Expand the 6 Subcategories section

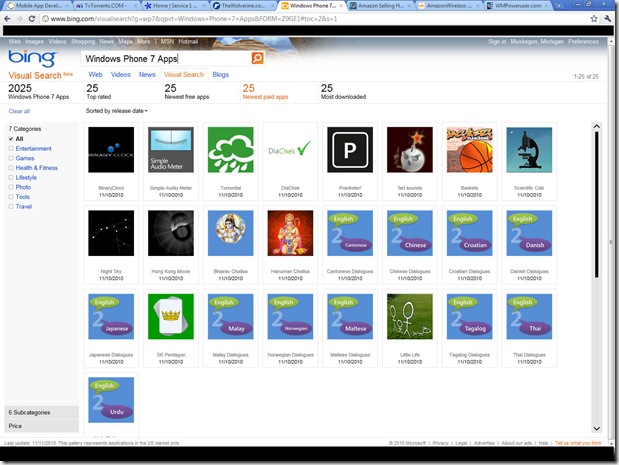coord(41,412)
